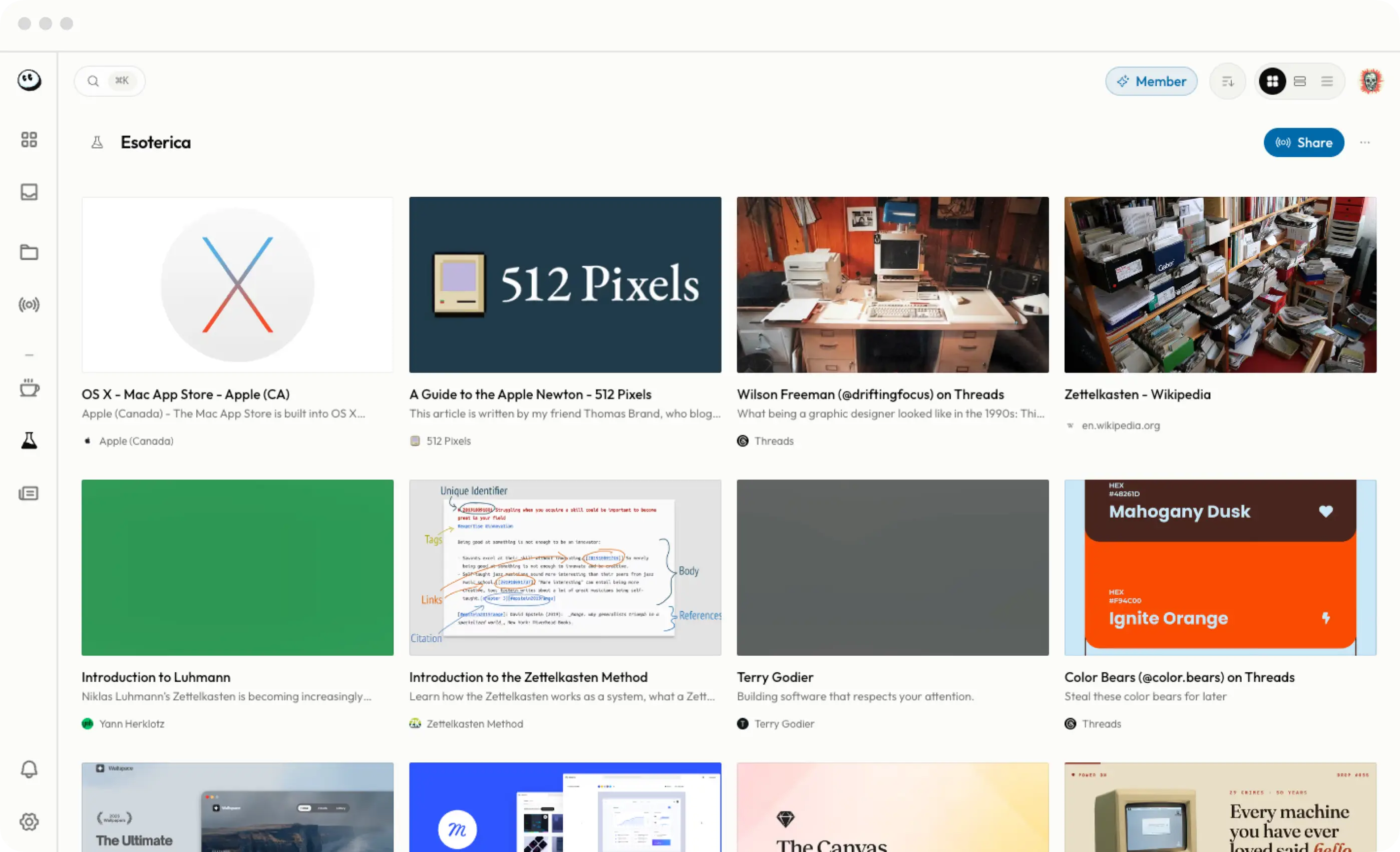Viewport: 1400px width, 852px height.
Task: Open settings gear in sidebar
Action: (x=29, y=821)
